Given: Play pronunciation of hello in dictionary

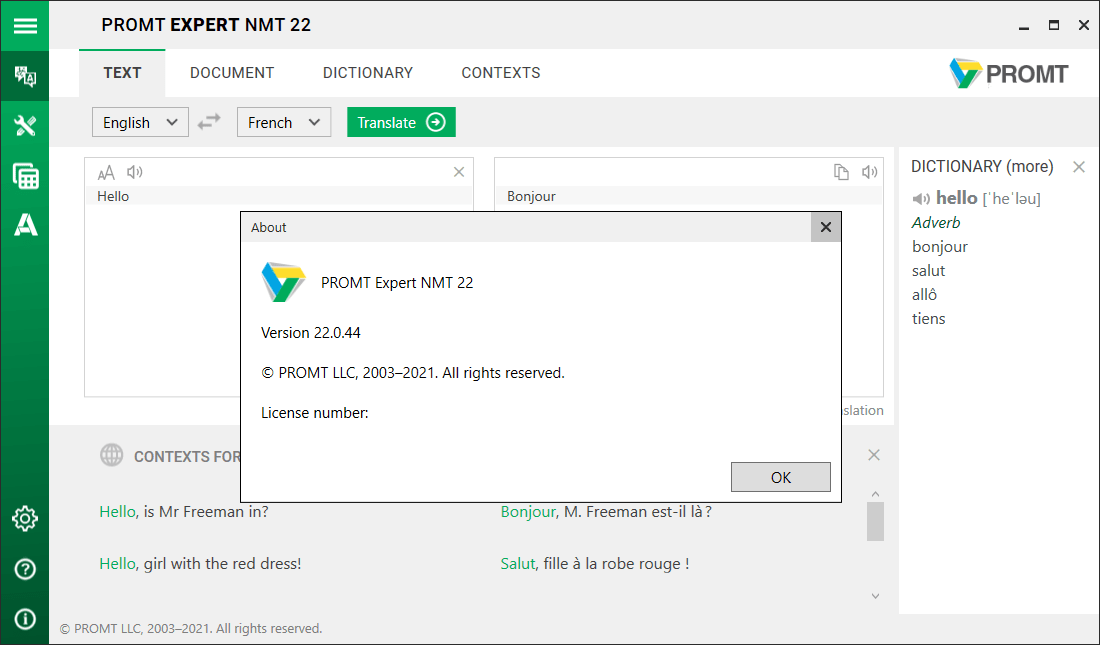Looking at the screenshot, I should tap(921, 199).
